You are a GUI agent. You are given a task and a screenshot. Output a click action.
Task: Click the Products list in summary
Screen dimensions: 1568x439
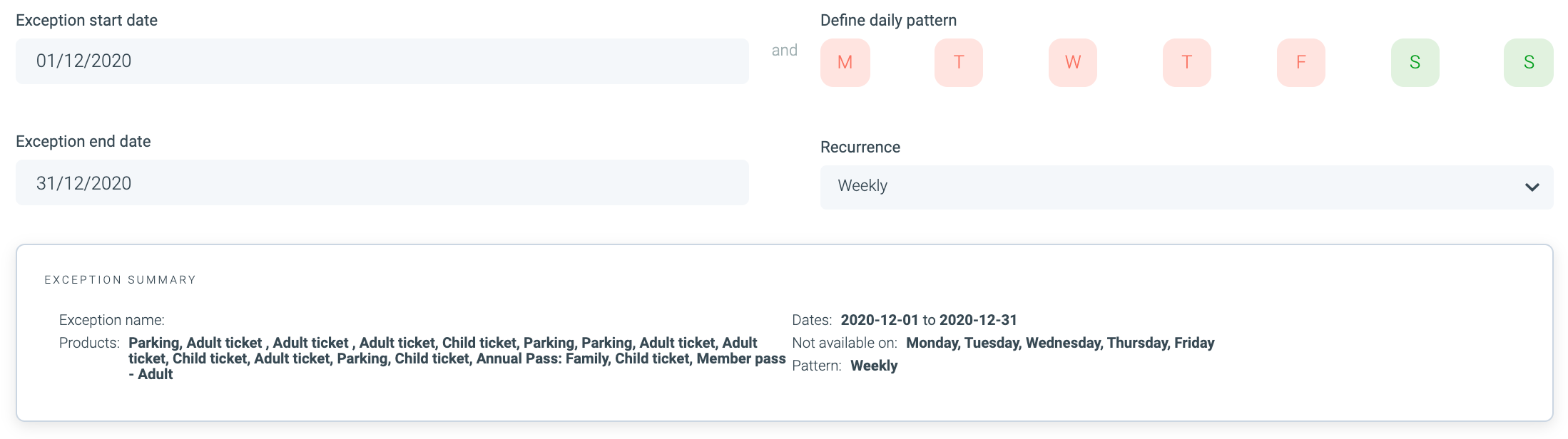pyautogui.click(x=457, y=358)
